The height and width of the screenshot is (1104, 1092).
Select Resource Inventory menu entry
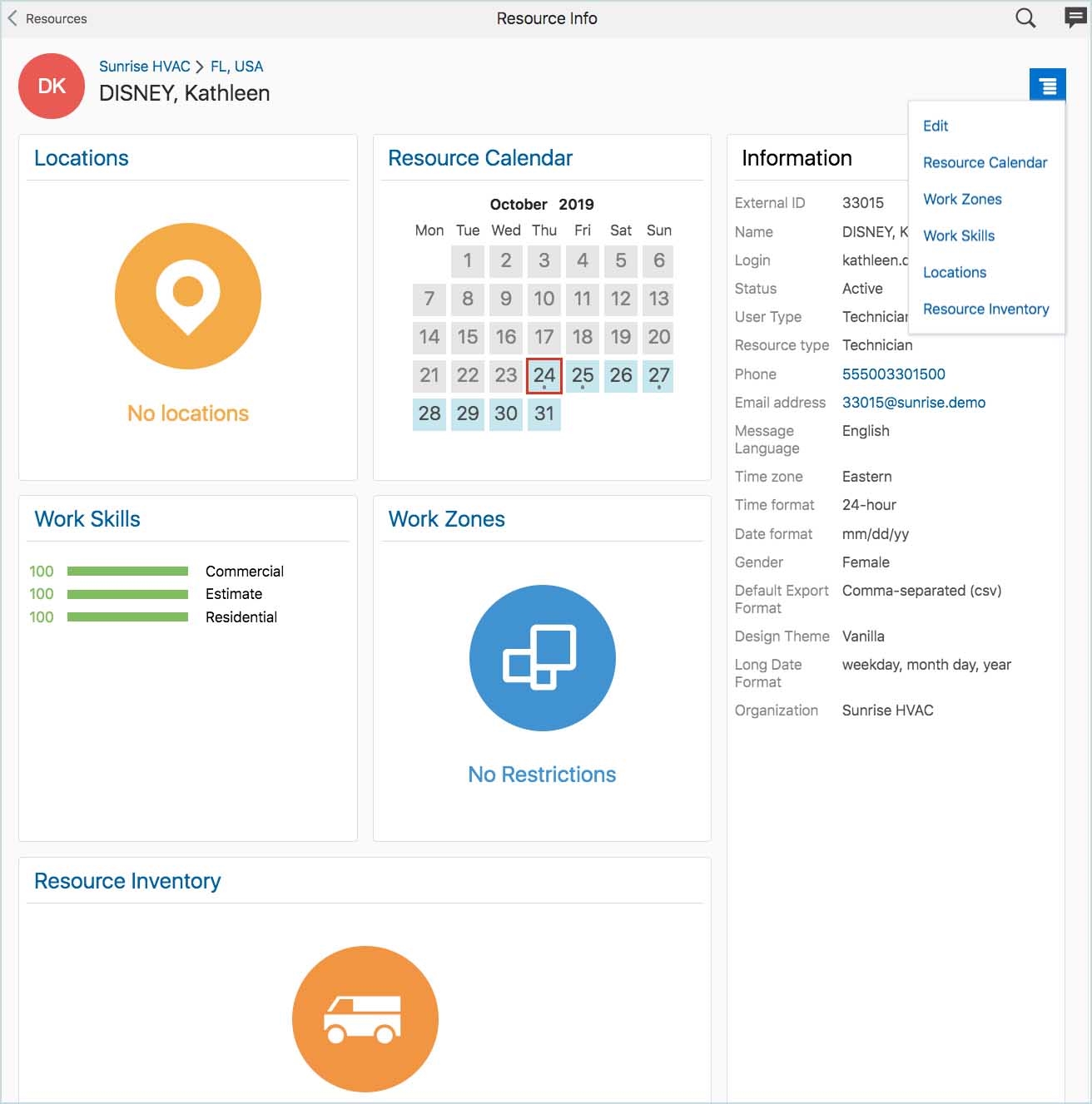pos(985,309)
